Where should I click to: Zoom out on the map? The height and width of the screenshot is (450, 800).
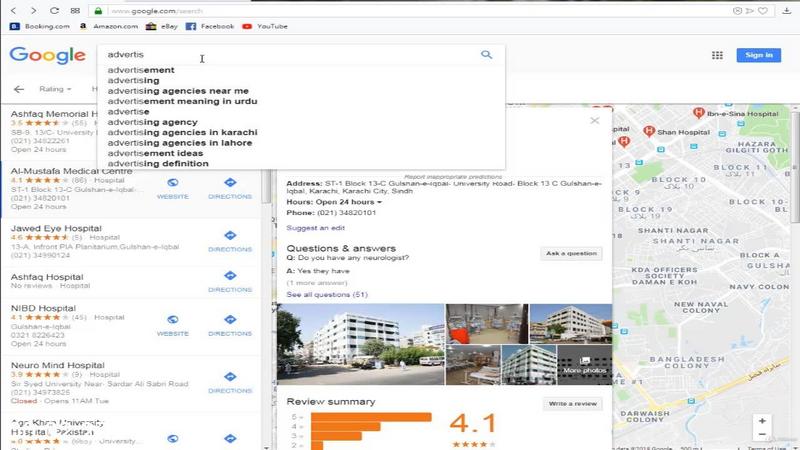click(762, 435)
